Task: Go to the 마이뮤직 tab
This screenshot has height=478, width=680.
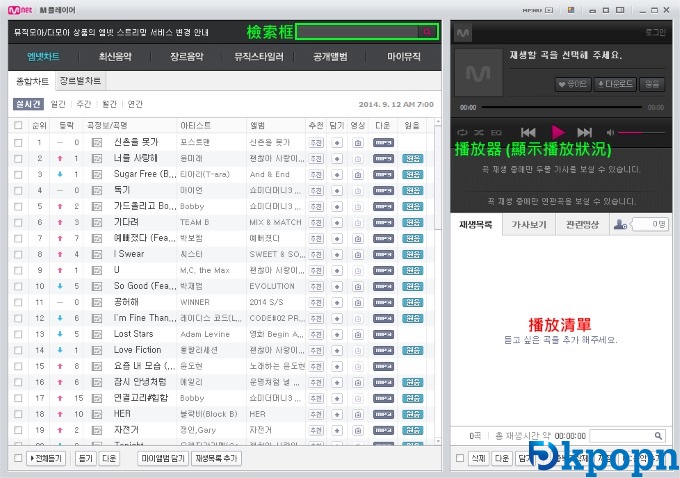Action: 403,56
